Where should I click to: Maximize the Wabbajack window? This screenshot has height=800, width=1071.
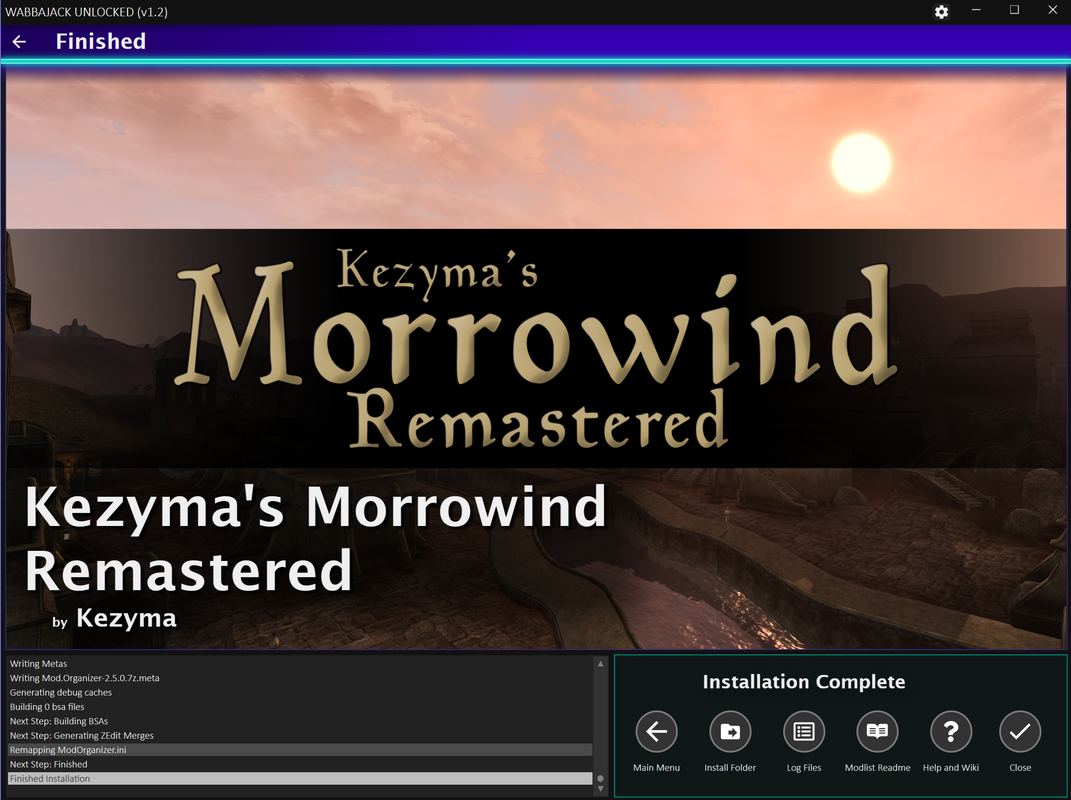coord(1014,10)
